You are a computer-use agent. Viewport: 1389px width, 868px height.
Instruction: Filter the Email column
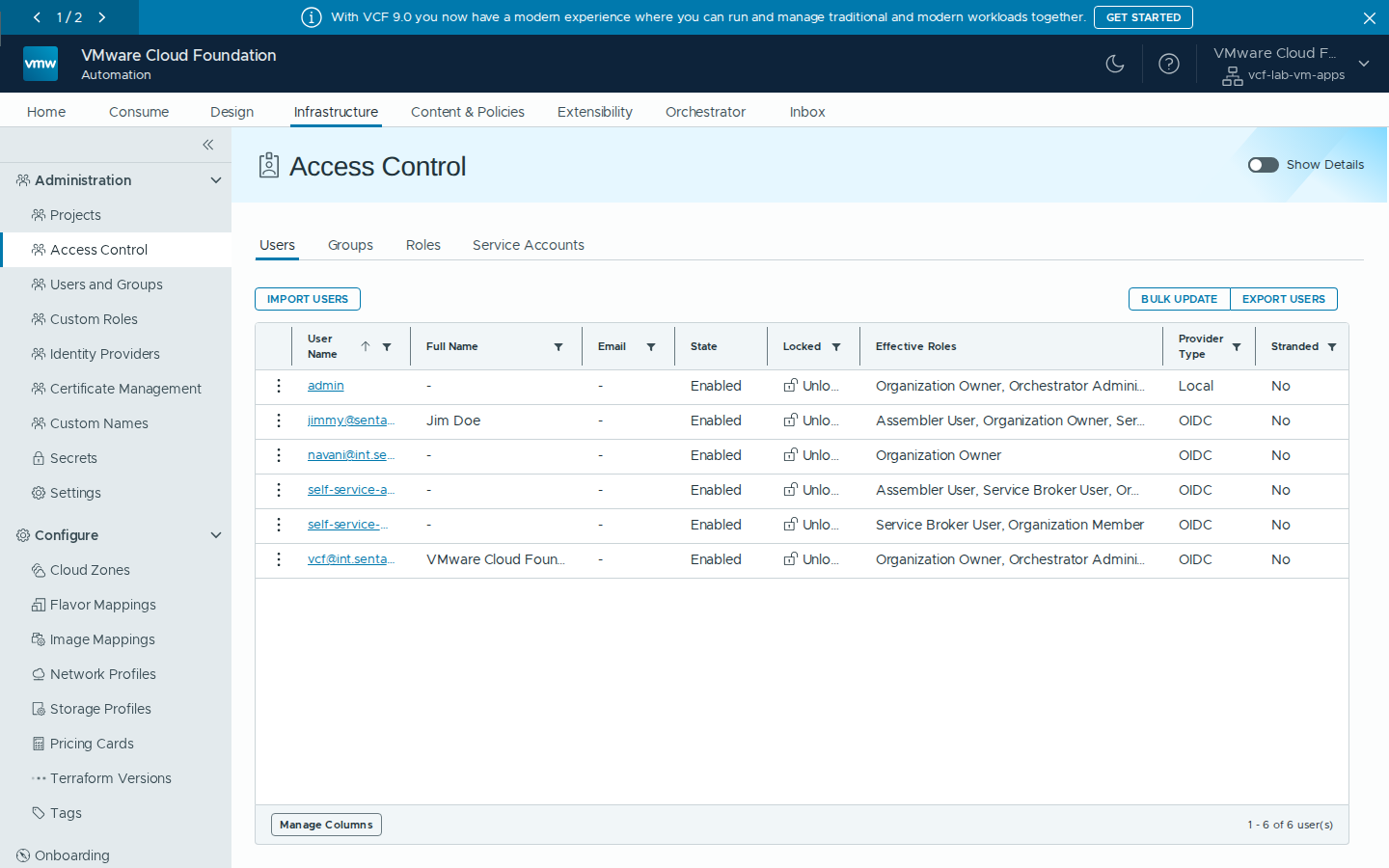(651, 347)
